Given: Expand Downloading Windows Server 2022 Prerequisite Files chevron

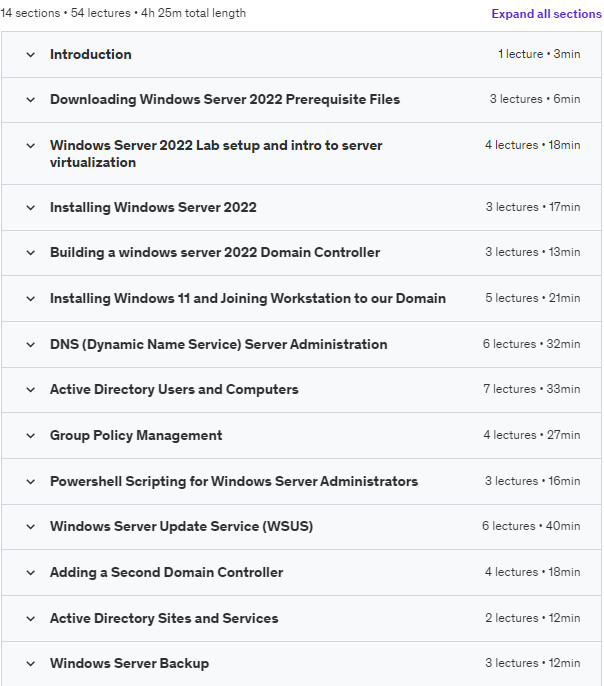Looking at the screenshot, I should click(31, 100).
